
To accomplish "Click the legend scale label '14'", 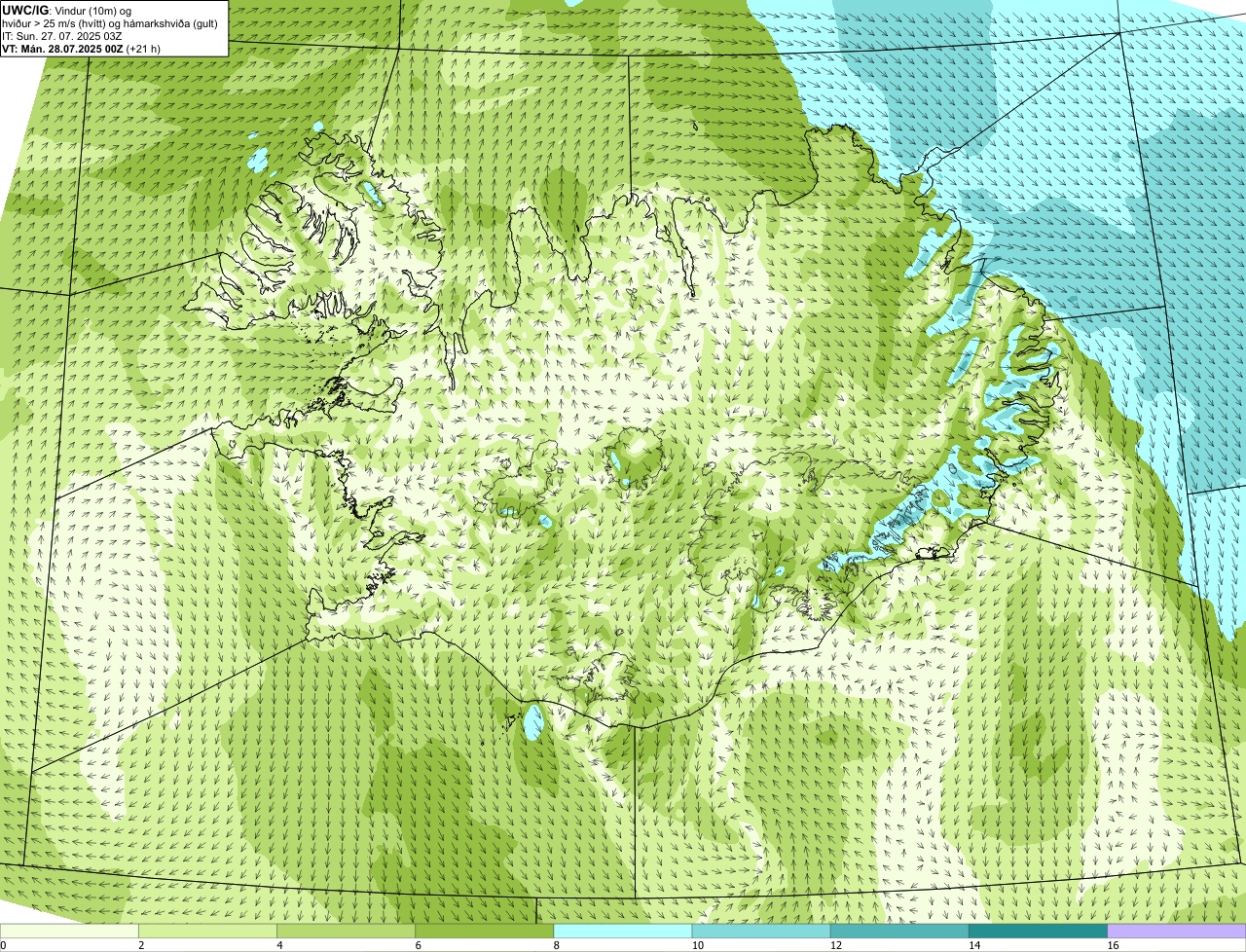I will 974,945.
